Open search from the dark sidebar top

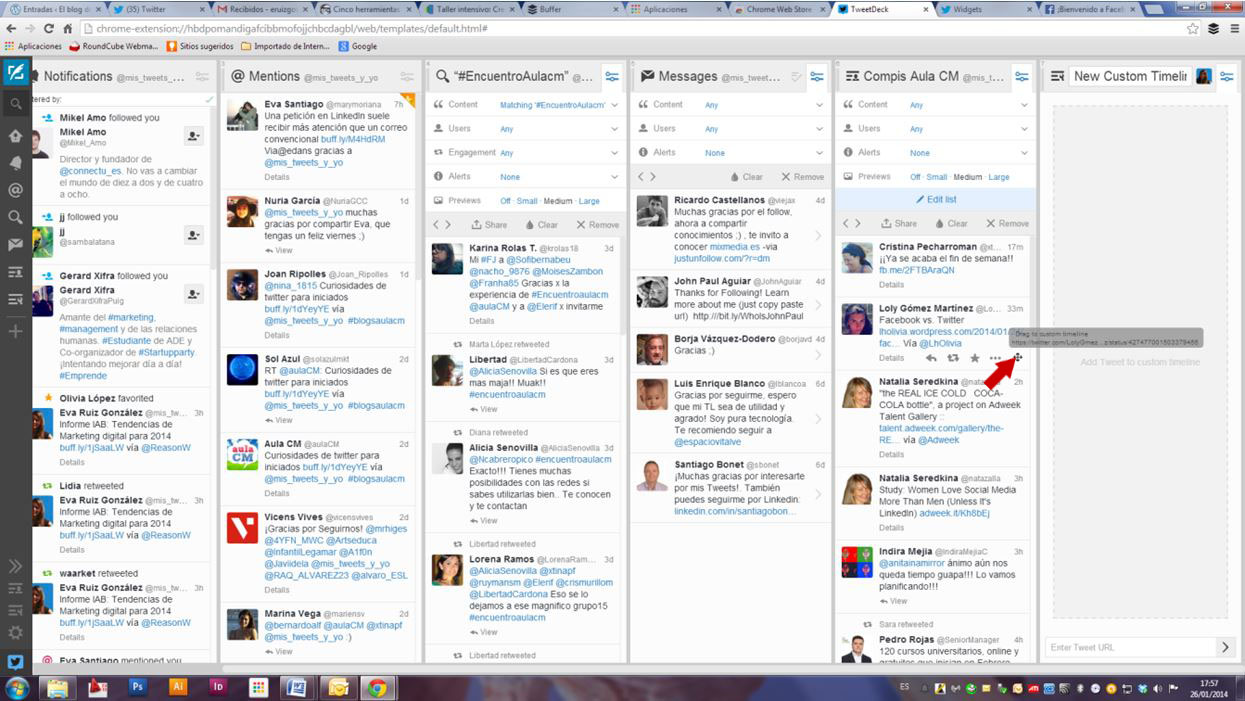coord(15,104)
